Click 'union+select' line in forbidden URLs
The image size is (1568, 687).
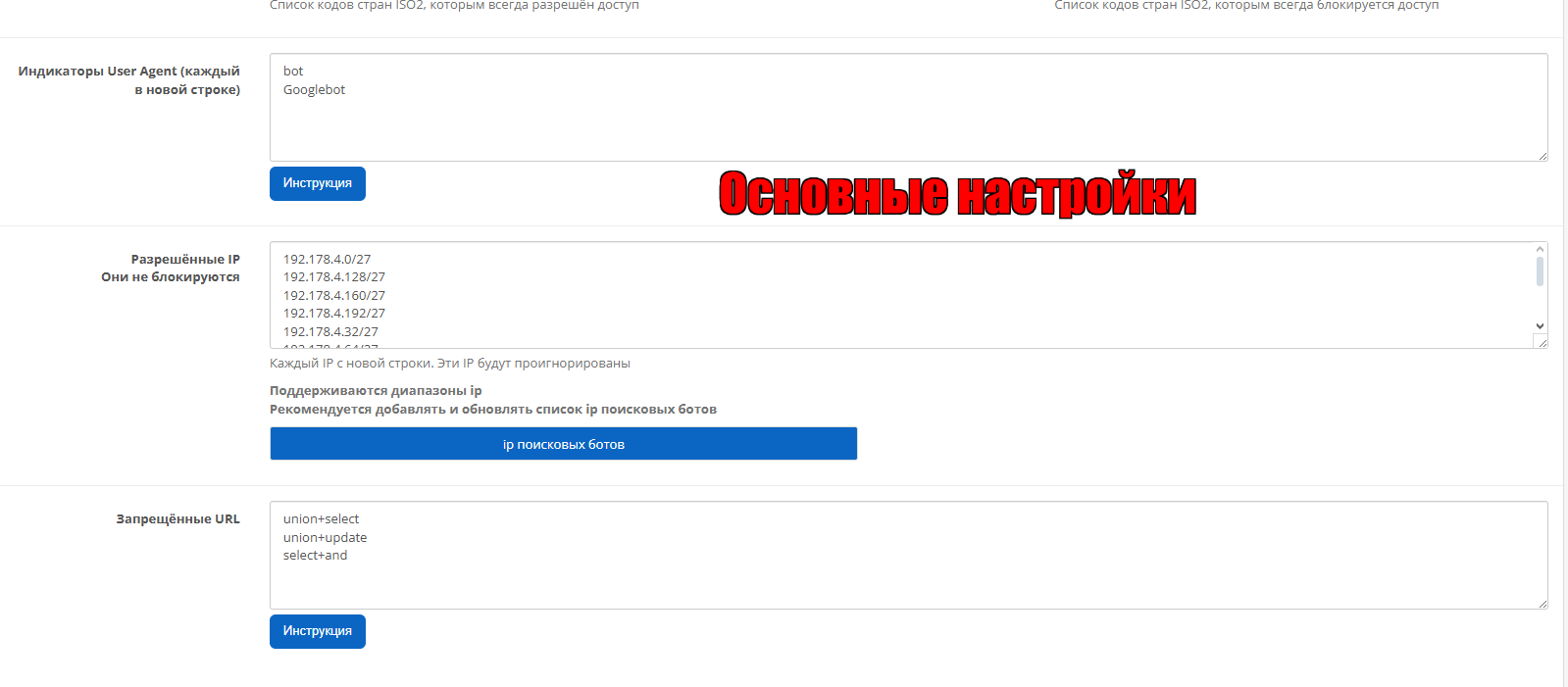point(321,519)
